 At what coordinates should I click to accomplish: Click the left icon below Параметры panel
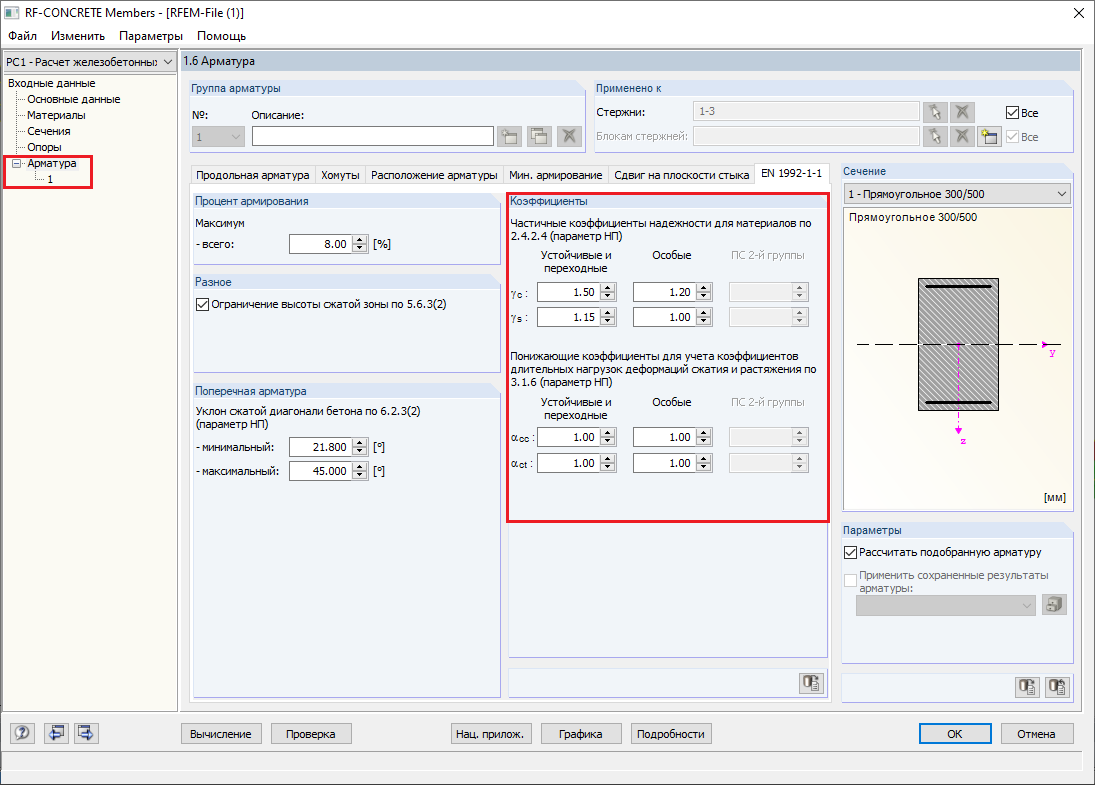tap(1027, 687)
